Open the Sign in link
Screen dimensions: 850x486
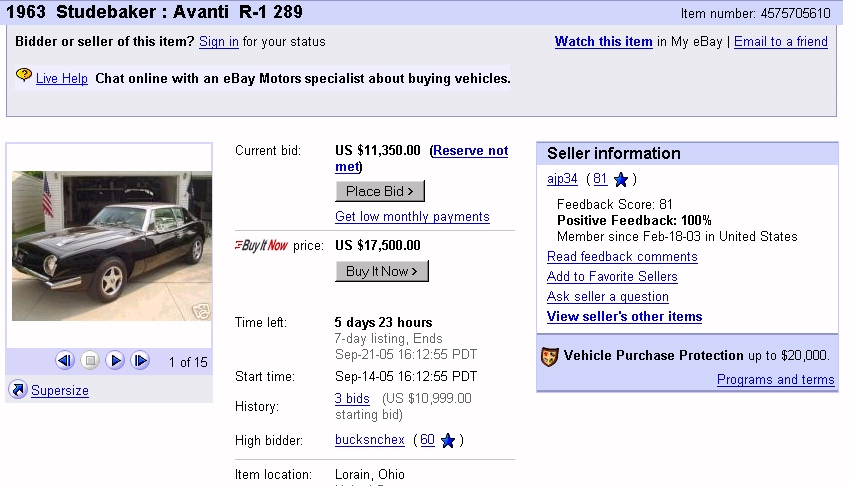(219, 42)
